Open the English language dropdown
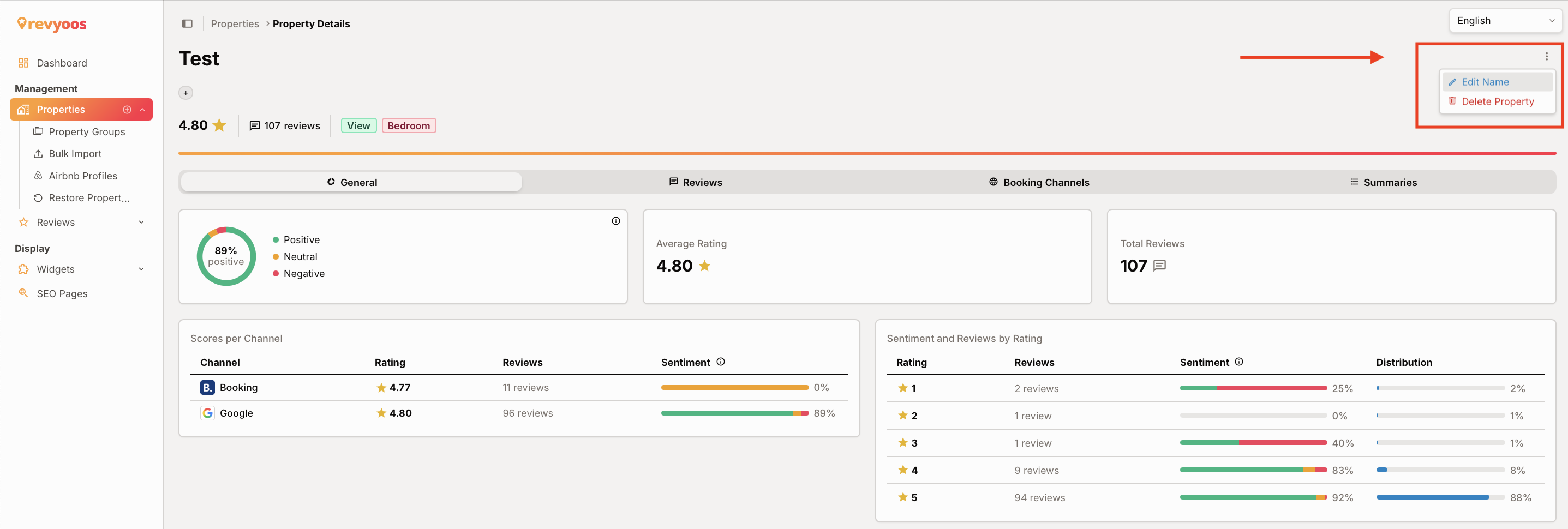This screenshot has height=529, width=1568. (x=1505, y=21)
